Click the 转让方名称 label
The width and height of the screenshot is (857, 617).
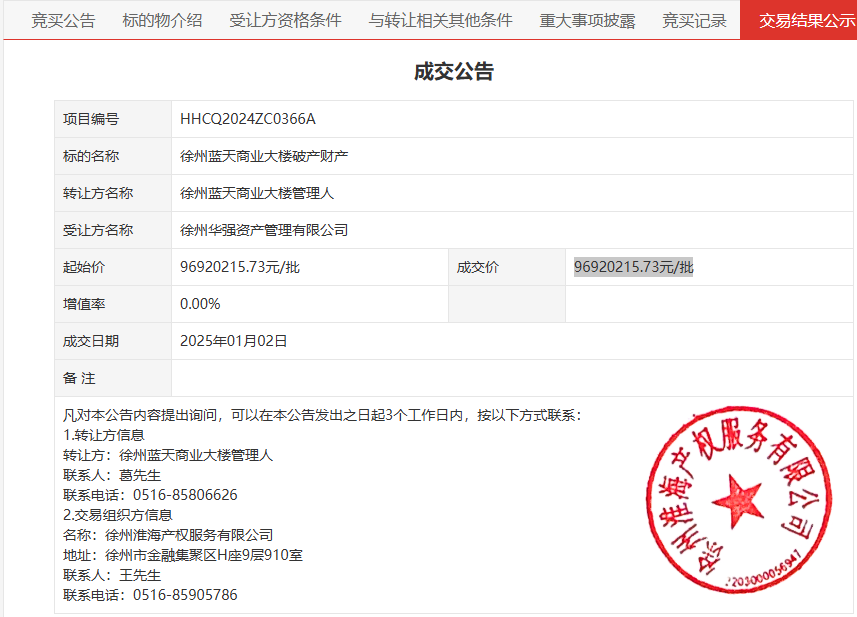click(x=98, y=193)
